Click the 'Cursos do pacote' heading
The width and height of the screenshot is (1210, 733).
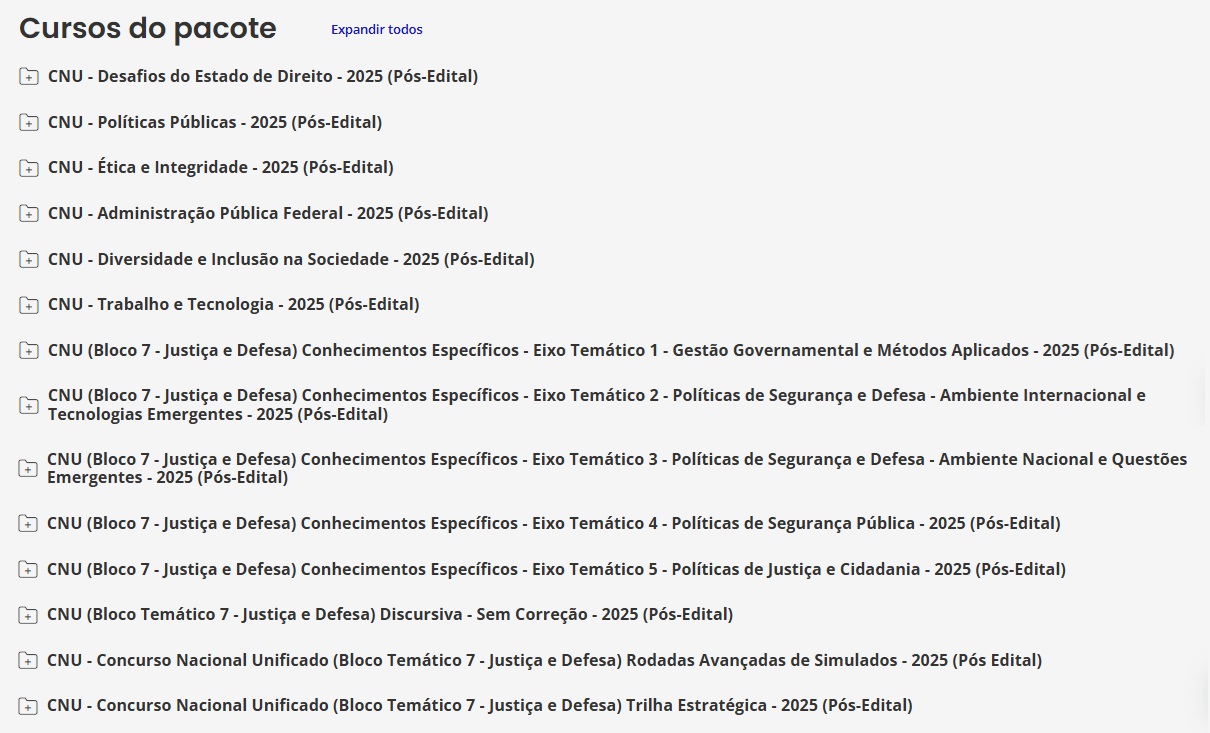point(148,29)
